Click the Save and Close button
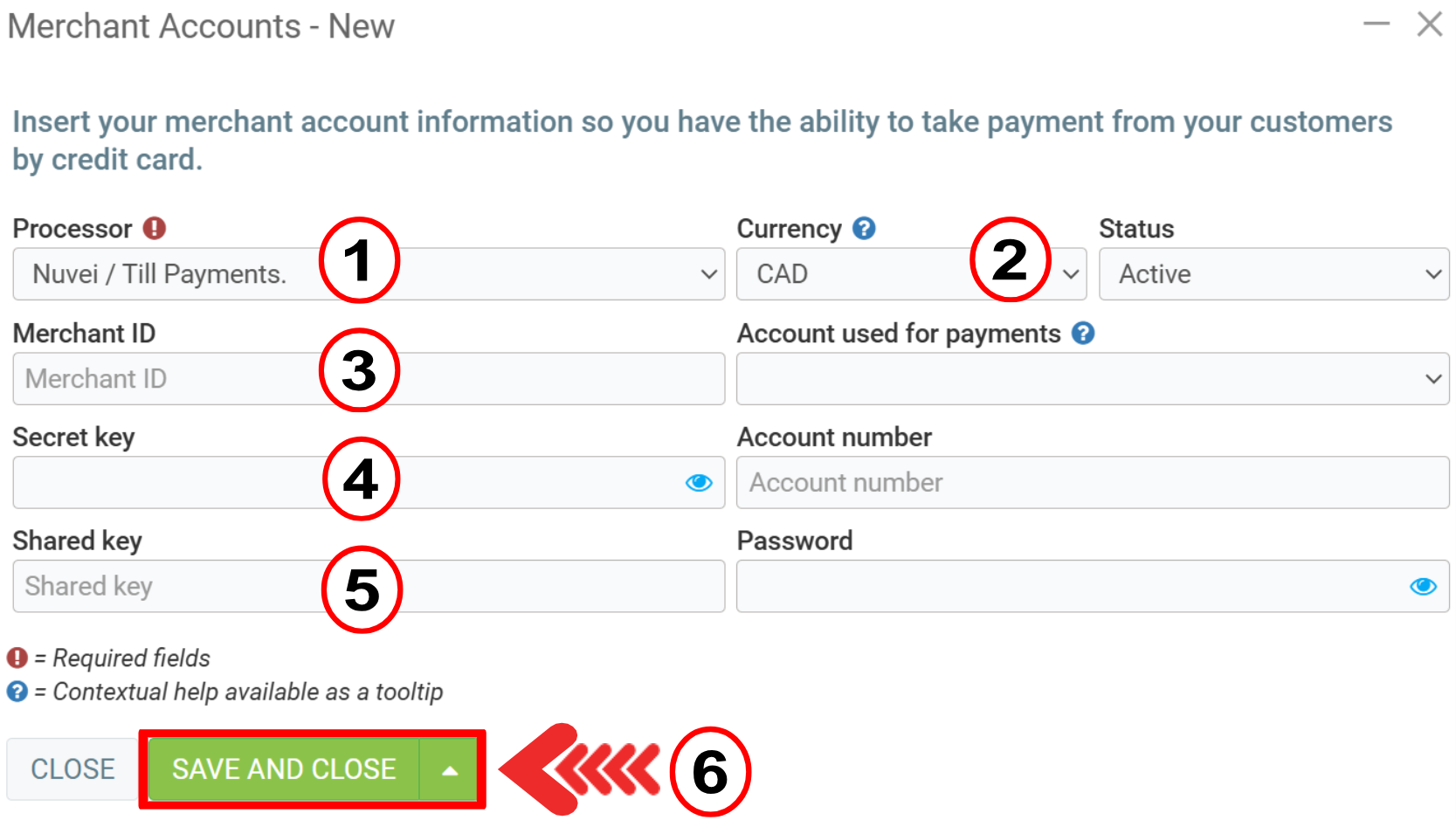Screen dimensions: 1456x820 284,769
